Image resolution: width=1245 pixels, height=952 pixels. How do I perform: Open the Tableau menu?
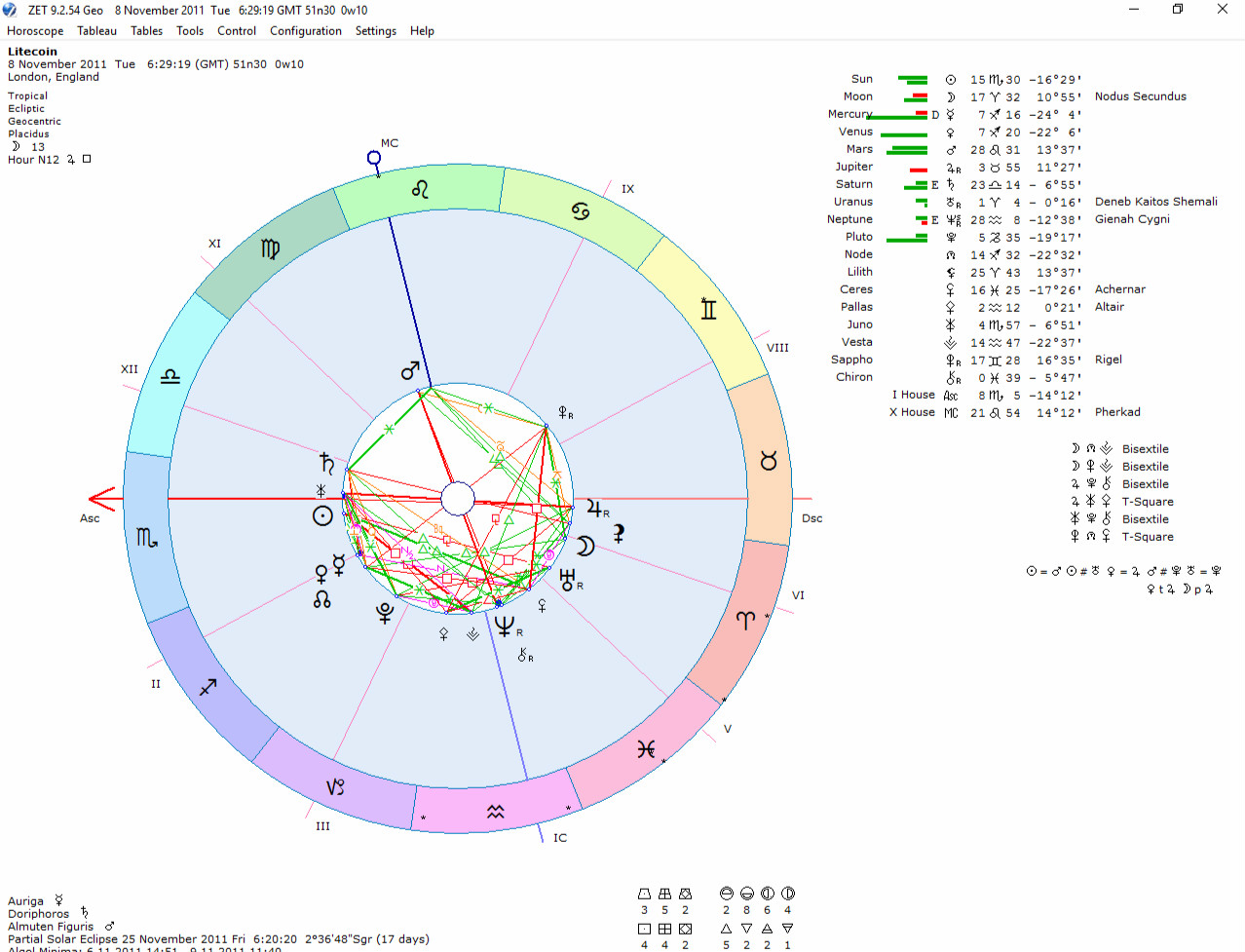(96, 31)
